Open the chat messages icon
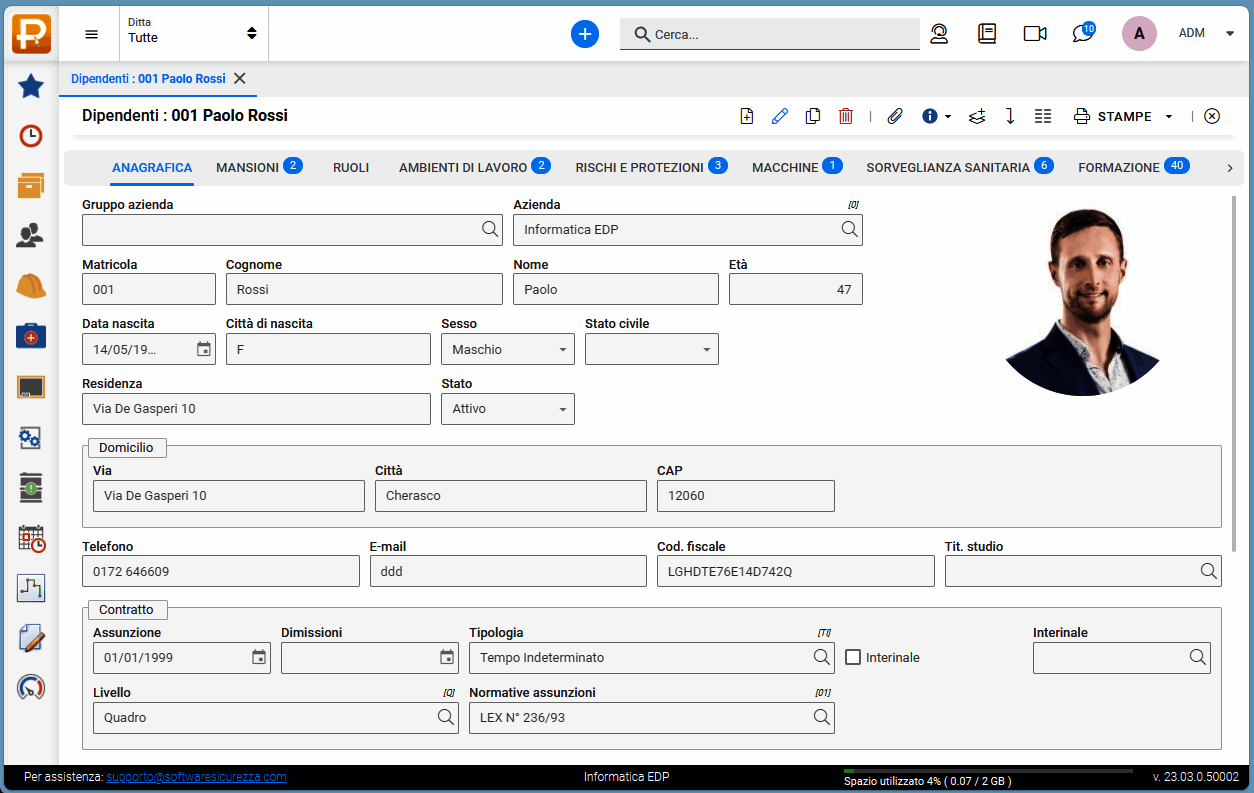 coord(1082,34)
